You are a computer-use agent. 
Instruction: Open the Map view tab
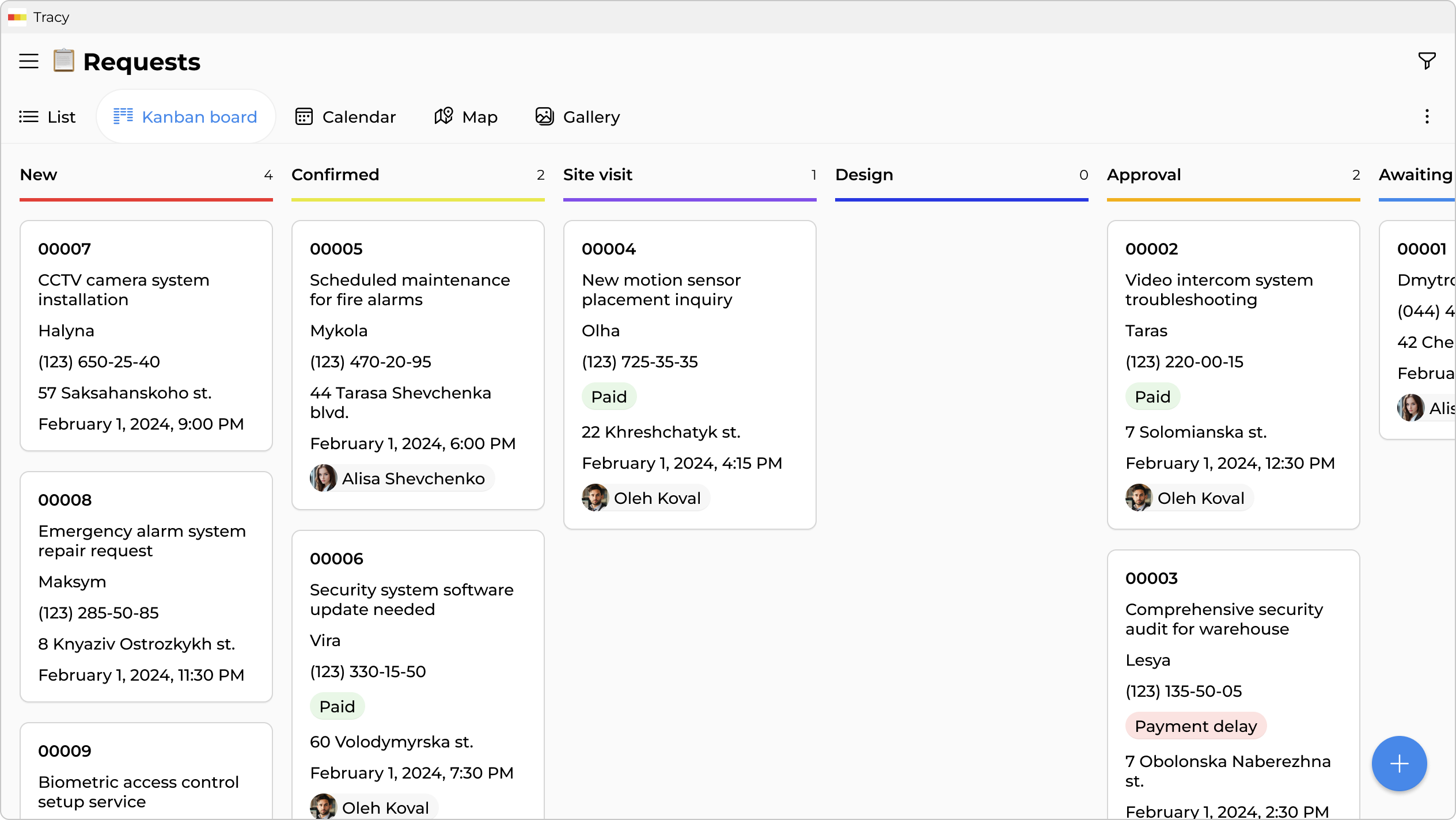click(x=465, y=117)
